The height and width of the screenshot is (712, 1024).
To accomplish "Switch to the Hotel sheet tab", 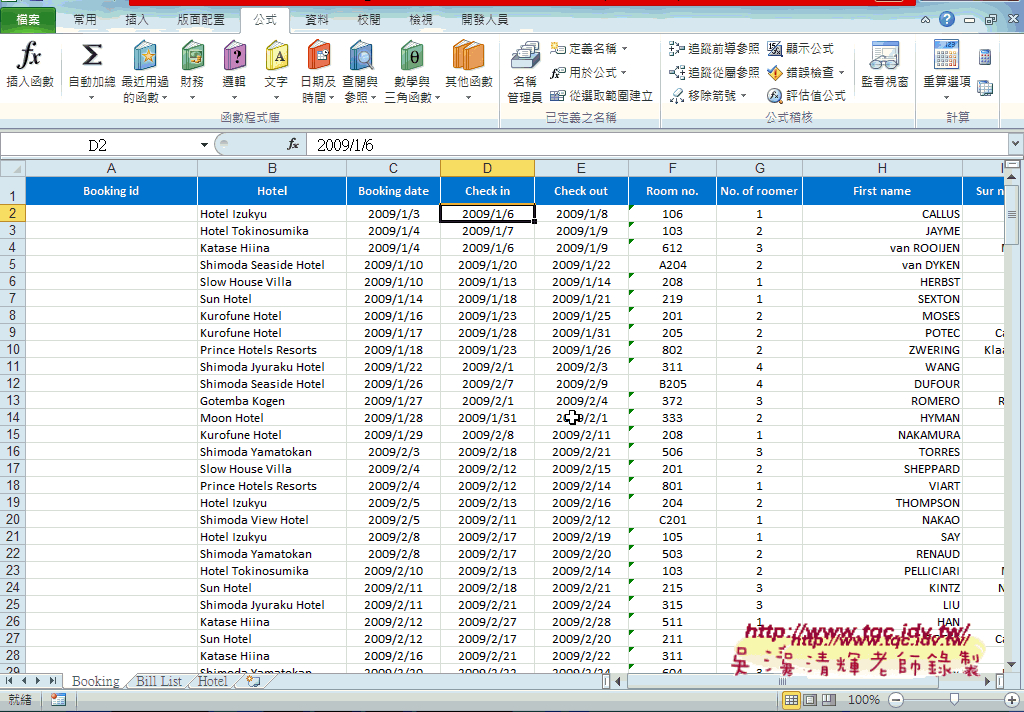I will point(212,681).
